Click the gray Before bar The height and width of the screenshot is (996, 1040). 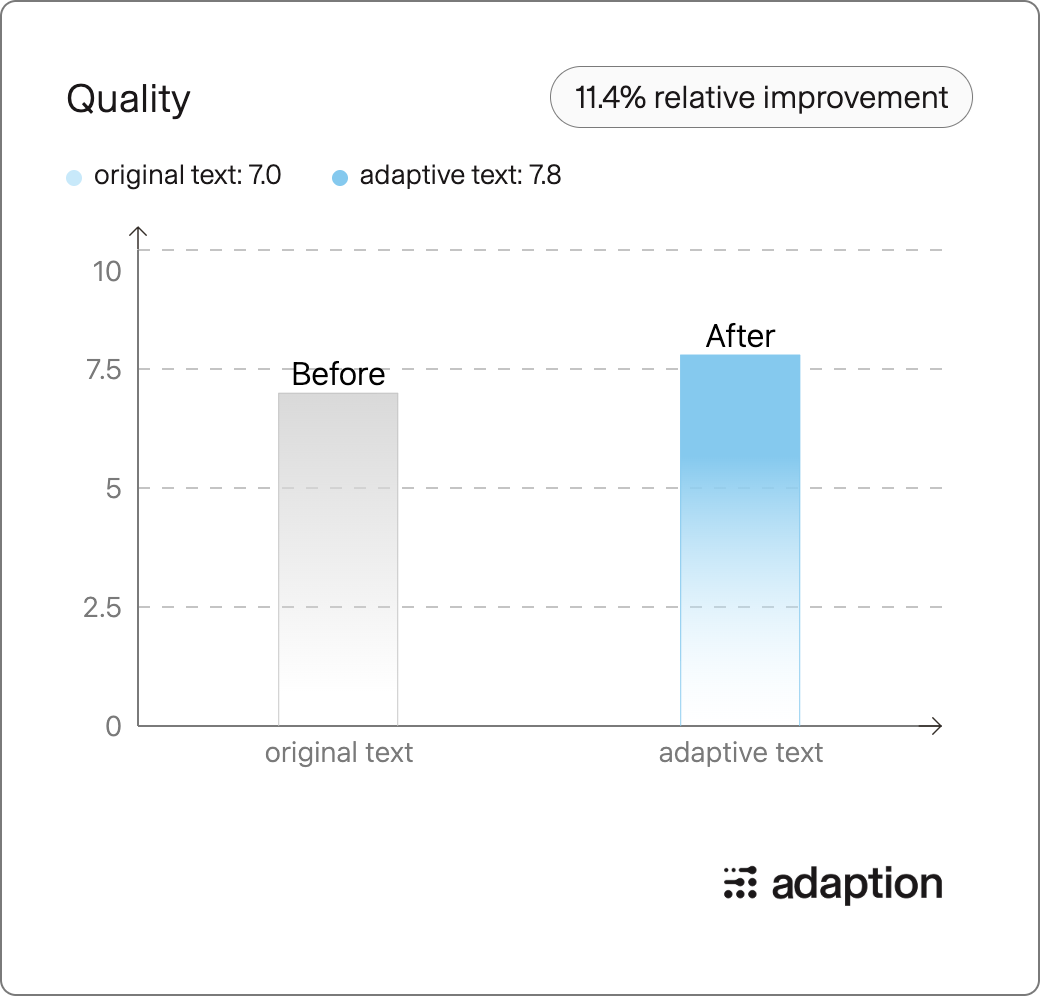coord(338,559)
